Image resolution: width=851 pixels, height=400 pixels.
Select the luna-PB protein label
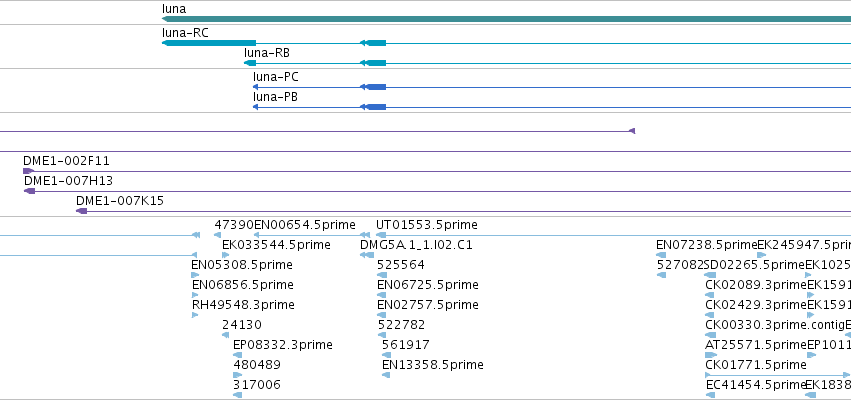tap(275, 97)
